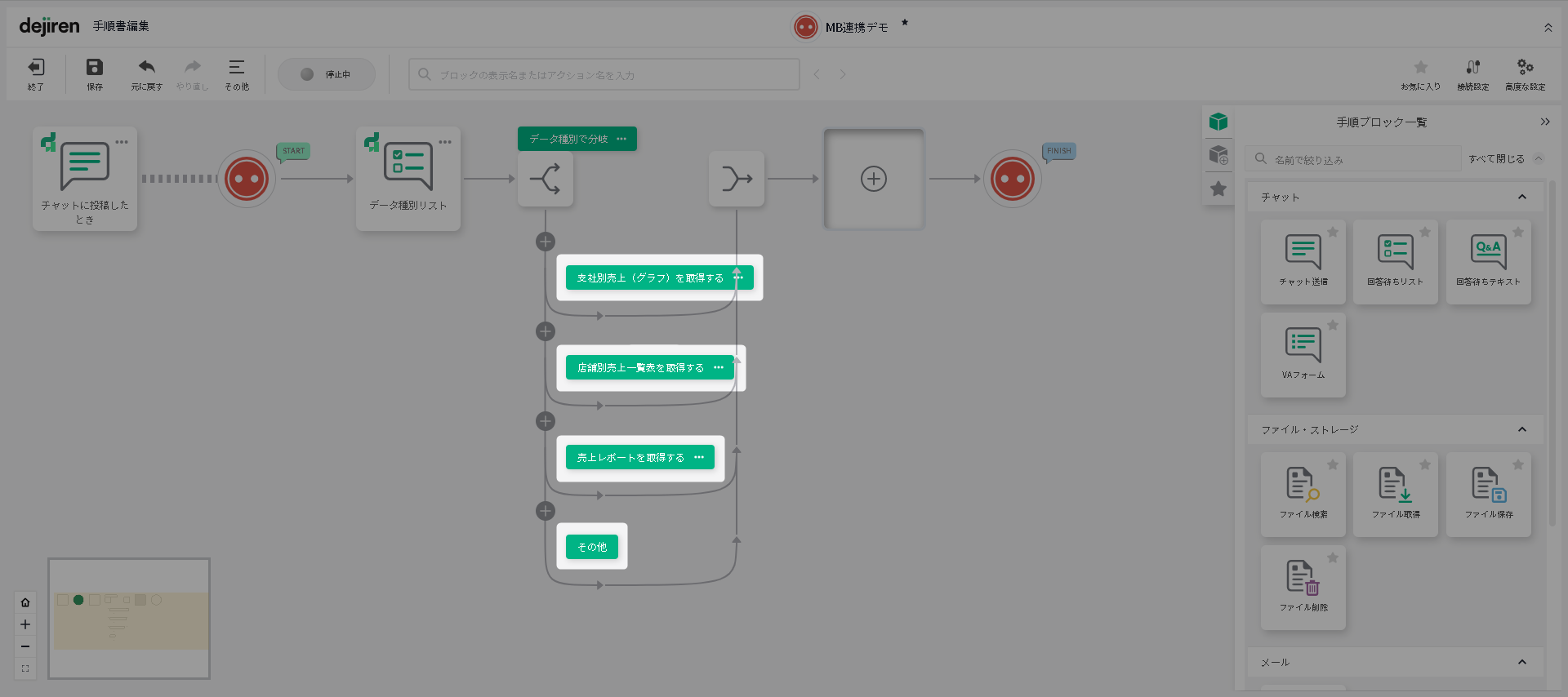Select the その他 branch

pos(592,547)
